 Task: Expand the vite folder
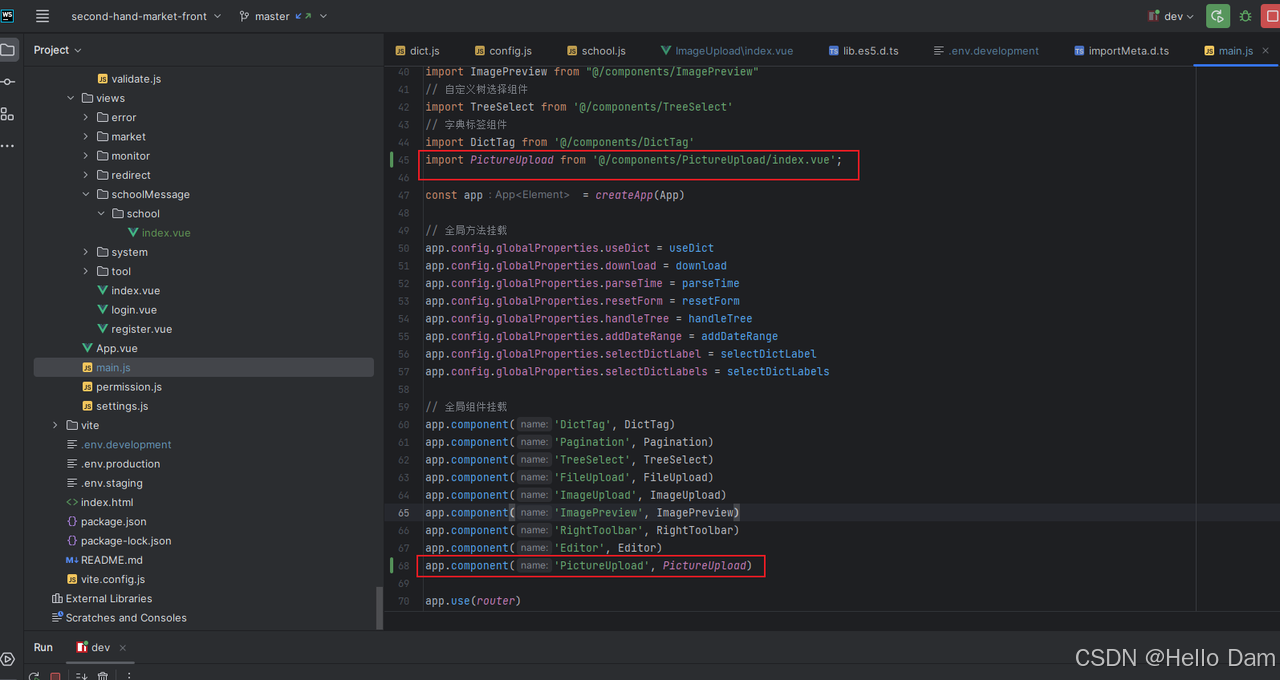(x=56, y=425)
